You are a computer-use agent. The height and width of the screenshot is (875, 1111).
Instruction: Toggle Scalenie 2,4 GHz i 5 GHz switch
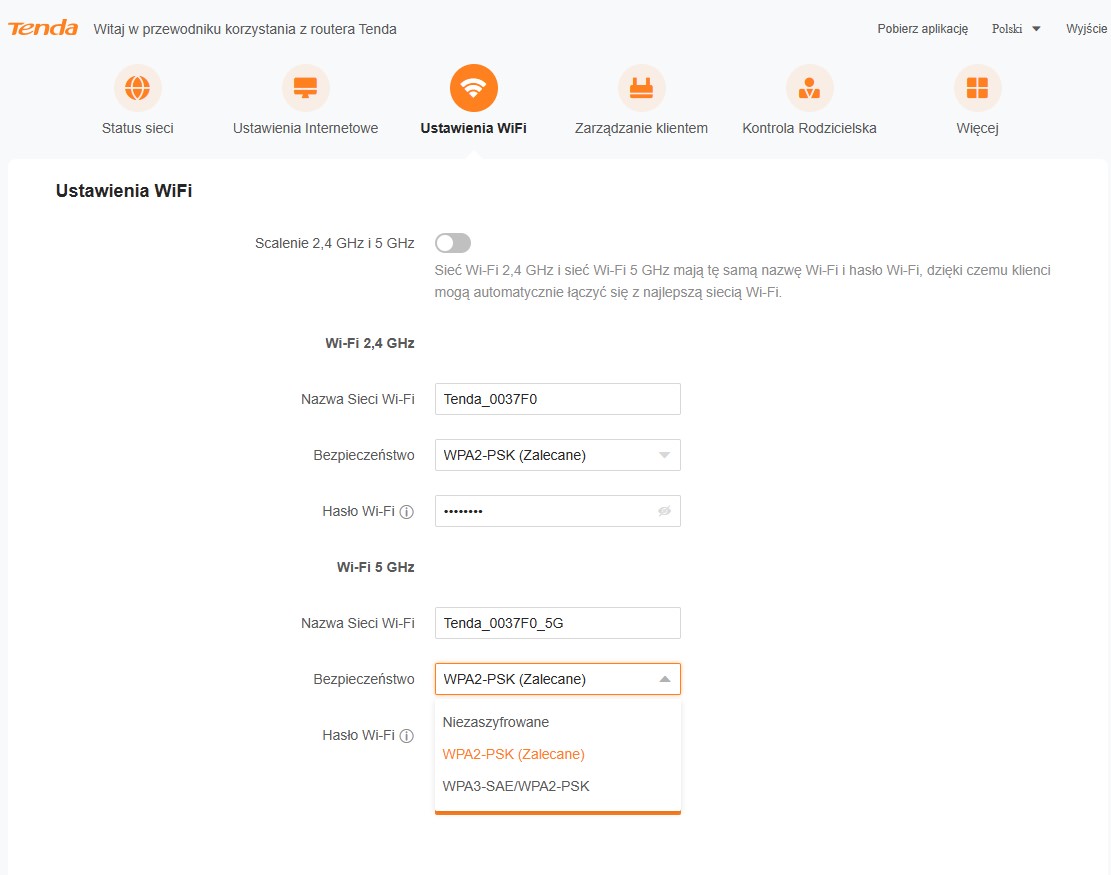[x=453, y=243]
